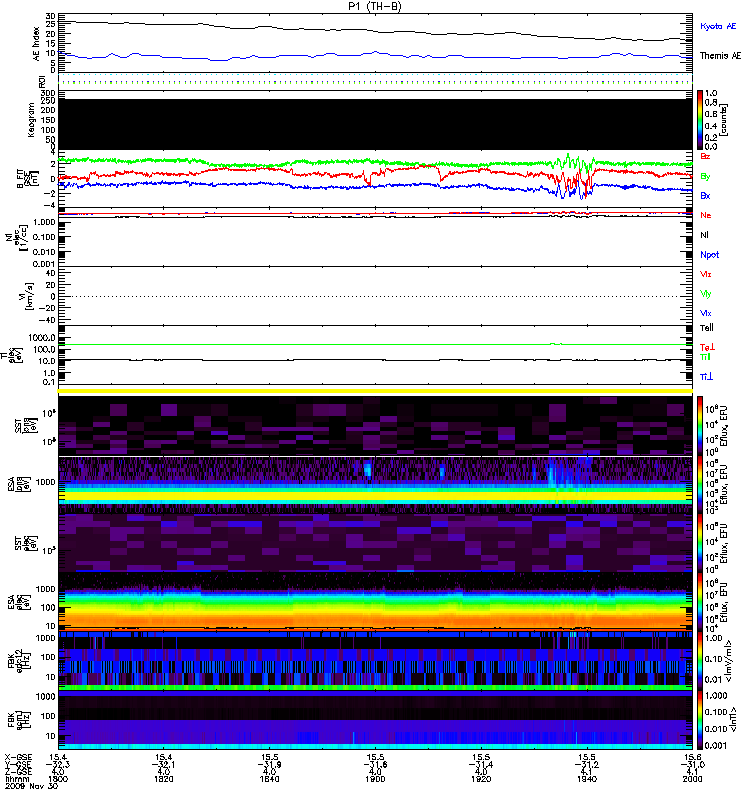Click the 1840 time tick label
The width and height of the screenshot is (750, 800).
pyautogui.click(x=269, y=779)
